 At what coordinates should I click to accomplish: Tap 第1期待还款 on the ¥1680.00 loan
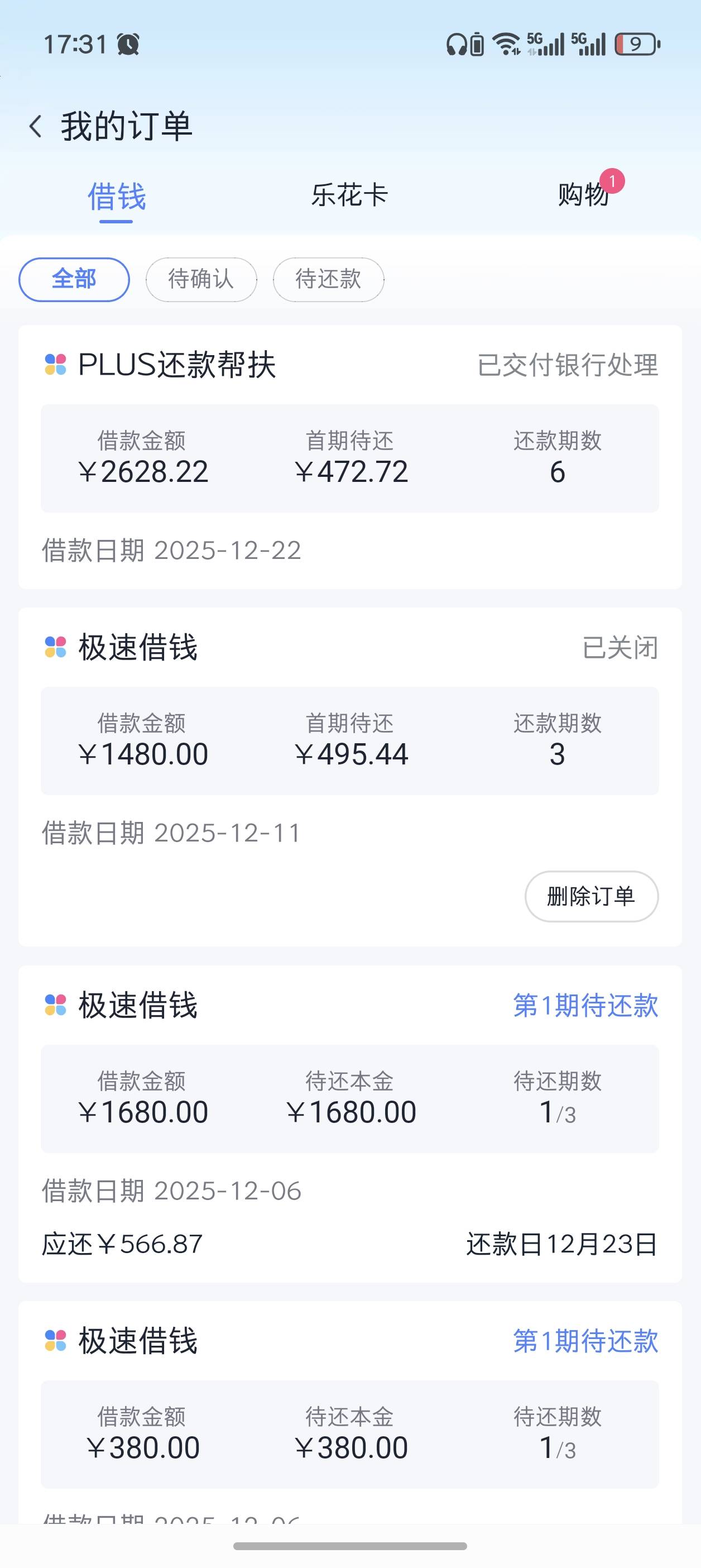pyautogui.click(x=585, y=1005)
